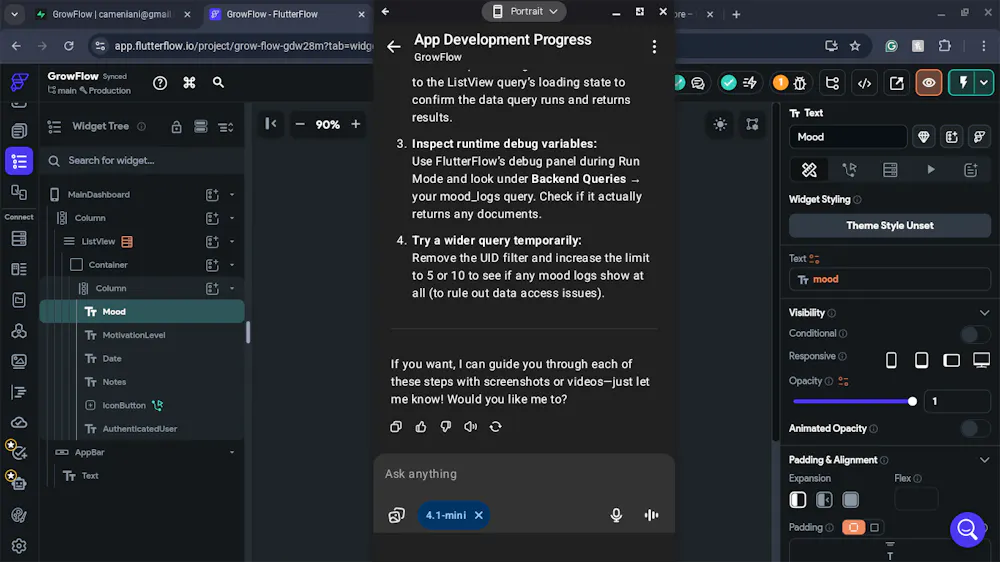Open the animations play tab icon

point(930,170)
